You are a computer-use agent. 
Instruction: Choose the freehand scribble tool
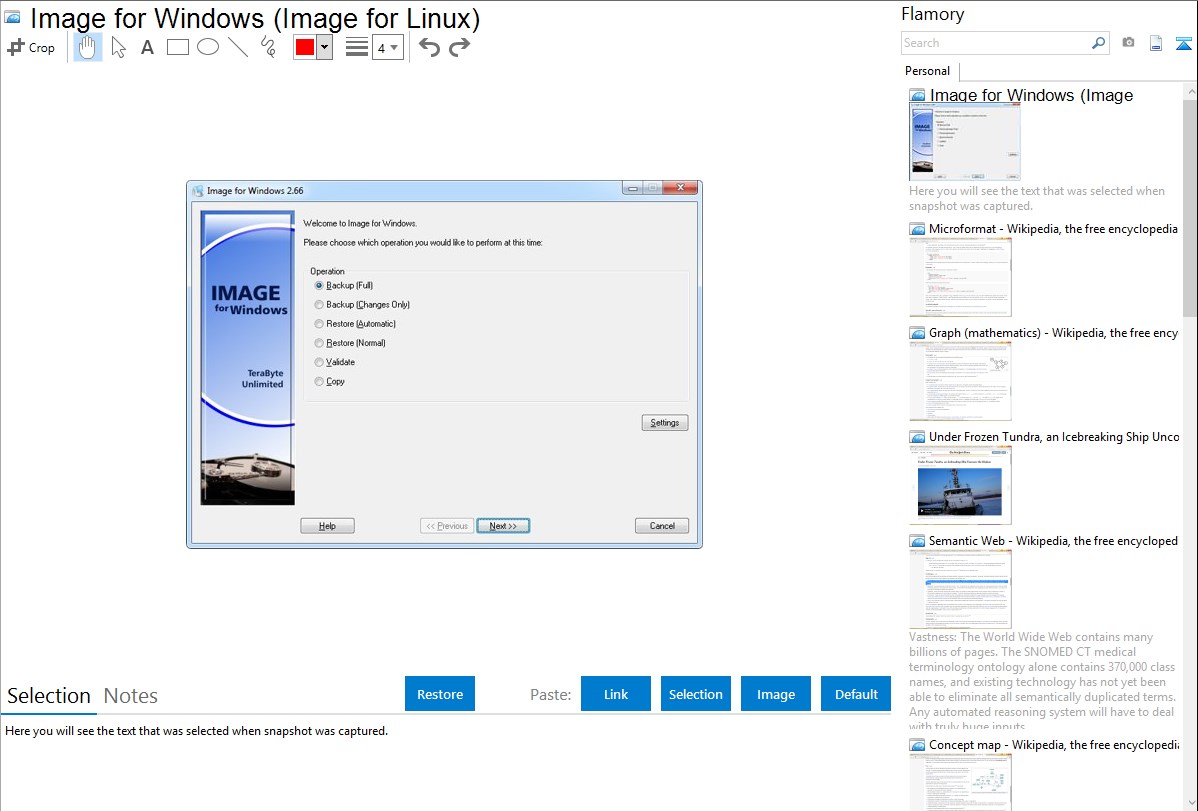coord(268,47)
